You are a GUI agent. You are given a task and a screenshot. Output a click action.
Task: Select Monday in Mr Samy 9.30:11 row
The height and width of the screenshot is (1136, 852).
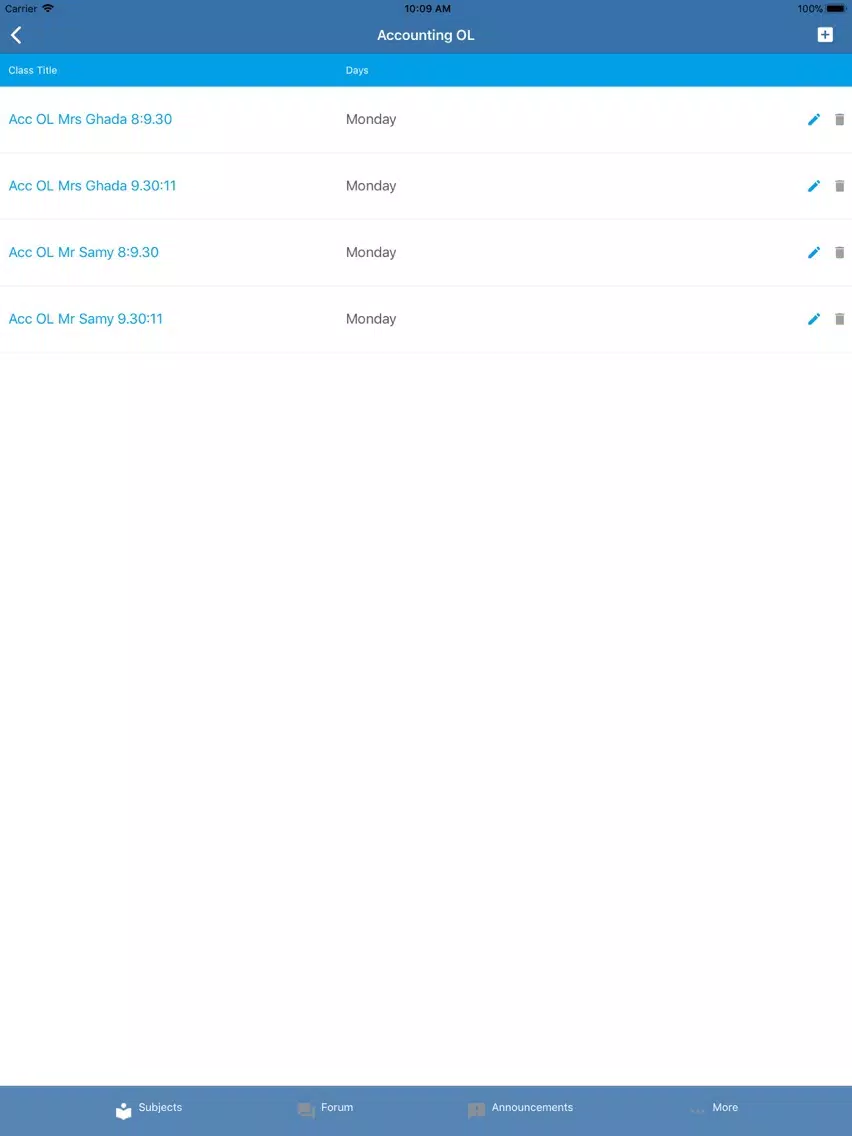coord(371,320)
